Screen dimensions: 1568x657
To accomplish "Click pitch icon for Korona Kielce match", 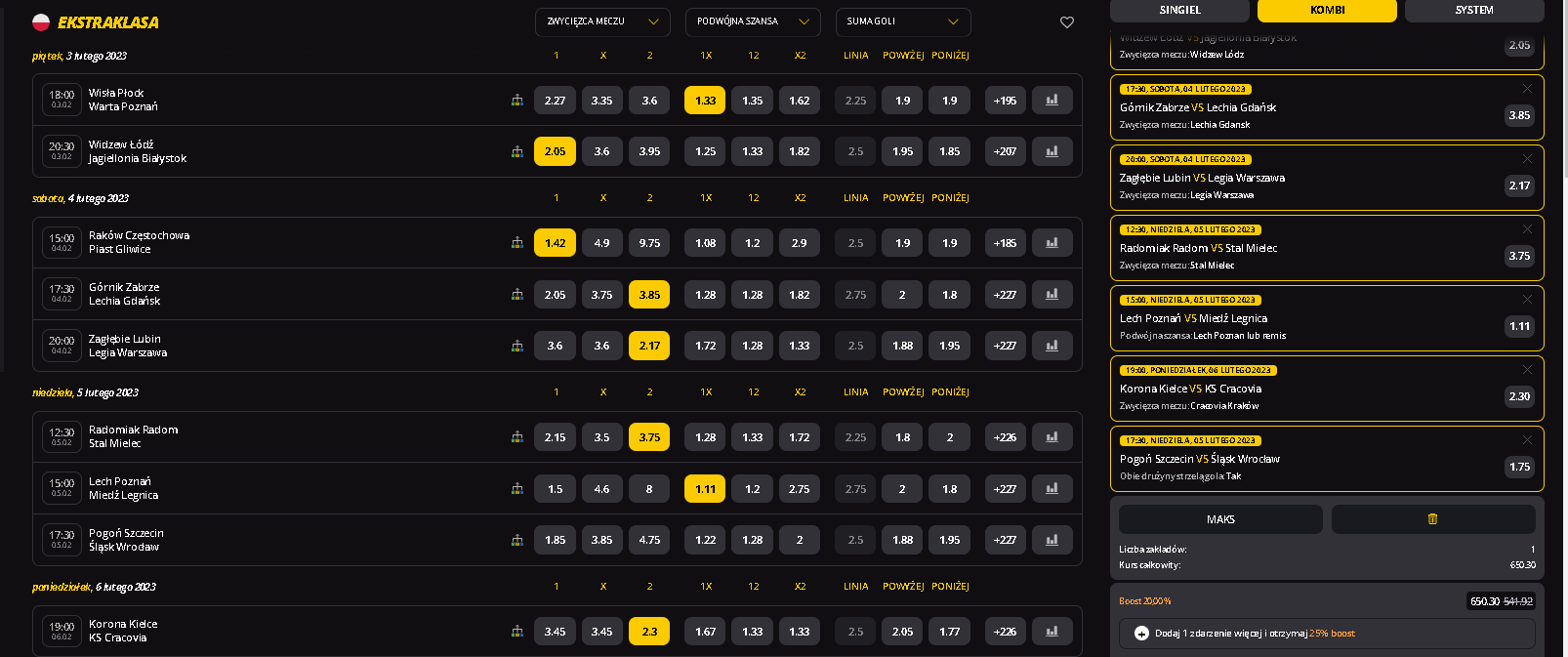I will (517, 632).
